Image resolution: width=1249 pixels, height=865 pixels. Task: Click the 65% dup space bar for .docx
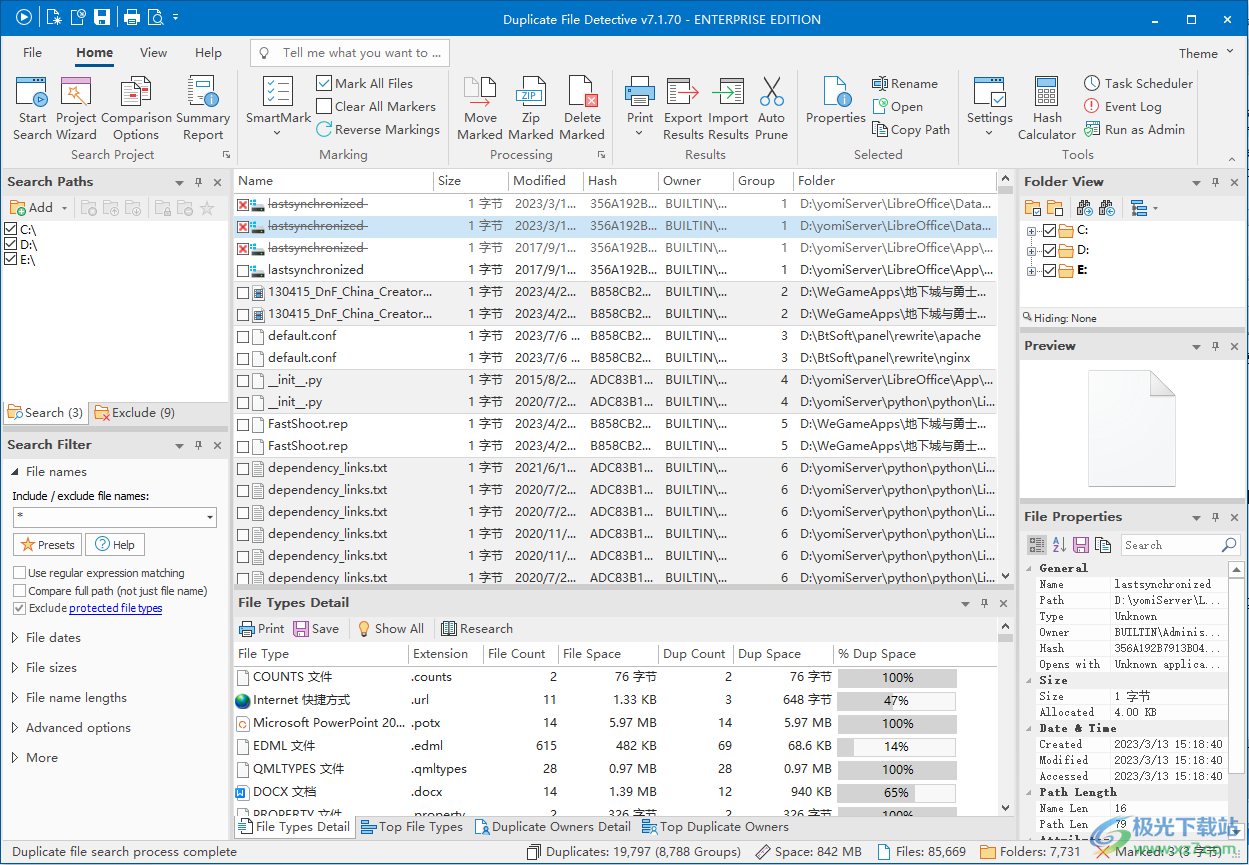897,792
